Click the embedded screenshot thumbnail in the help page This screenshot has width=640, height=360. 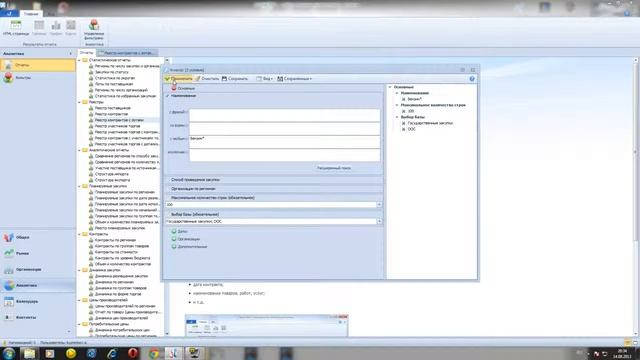[267, 325]
